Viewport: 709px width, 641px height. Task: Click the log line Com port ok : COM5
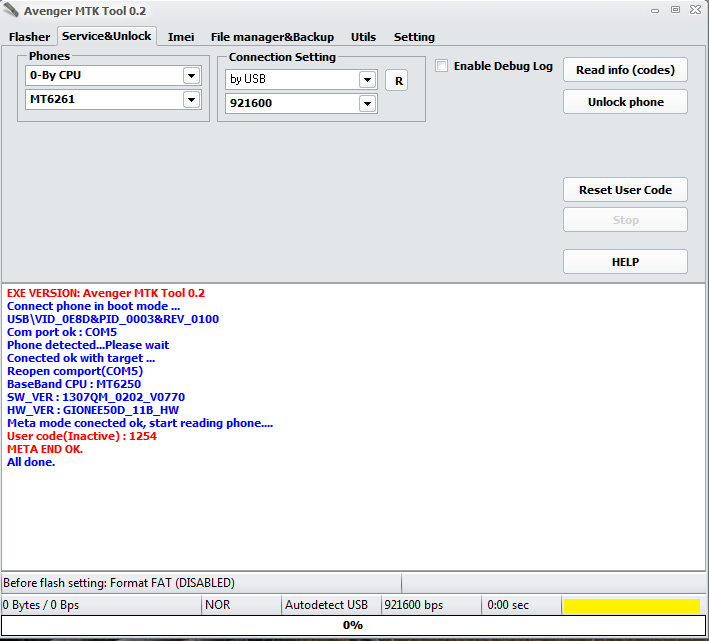point(62,332)
